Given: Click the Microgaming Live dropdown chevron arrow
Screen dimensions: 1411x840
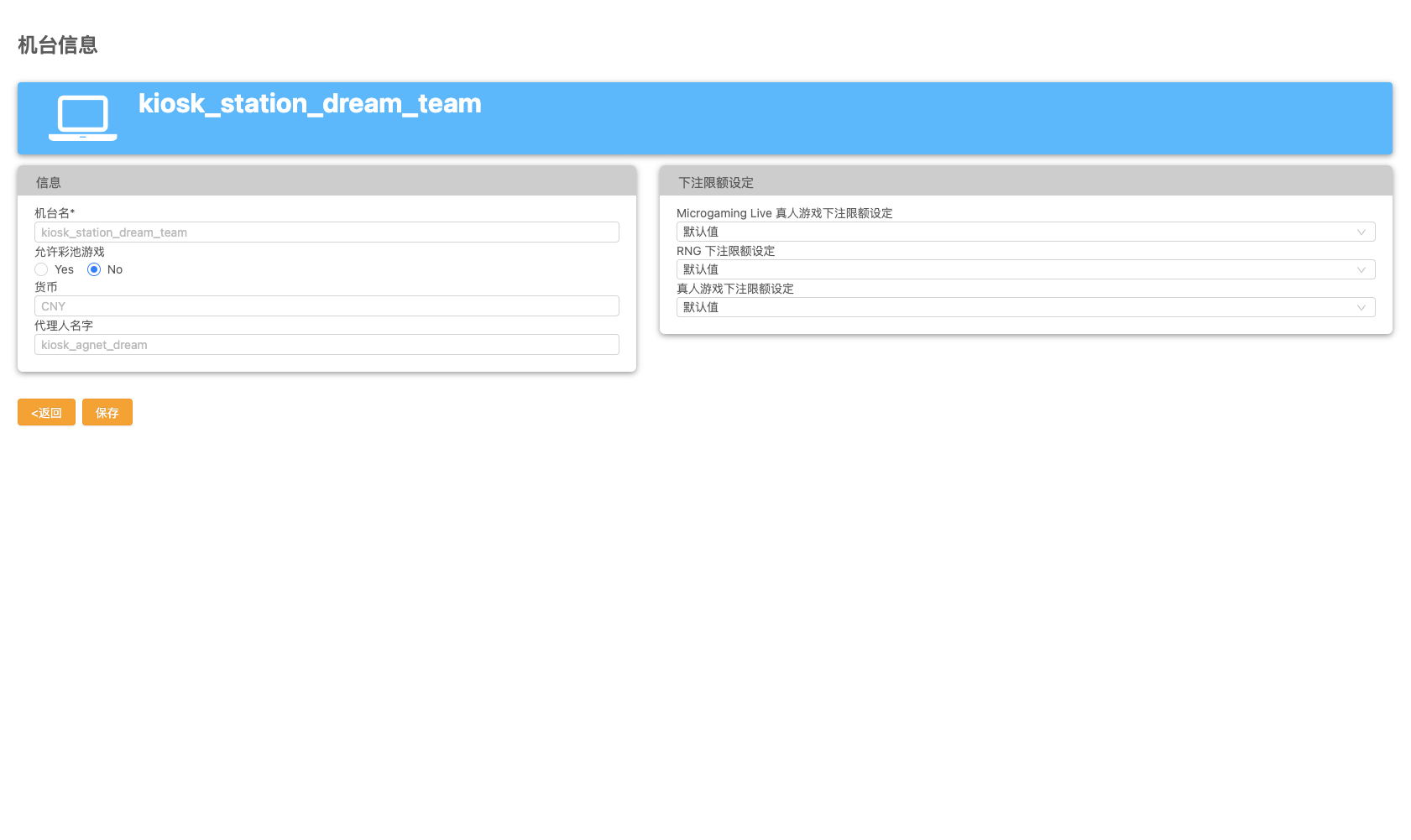Looking at the screenshot, I should (1361, 232).
